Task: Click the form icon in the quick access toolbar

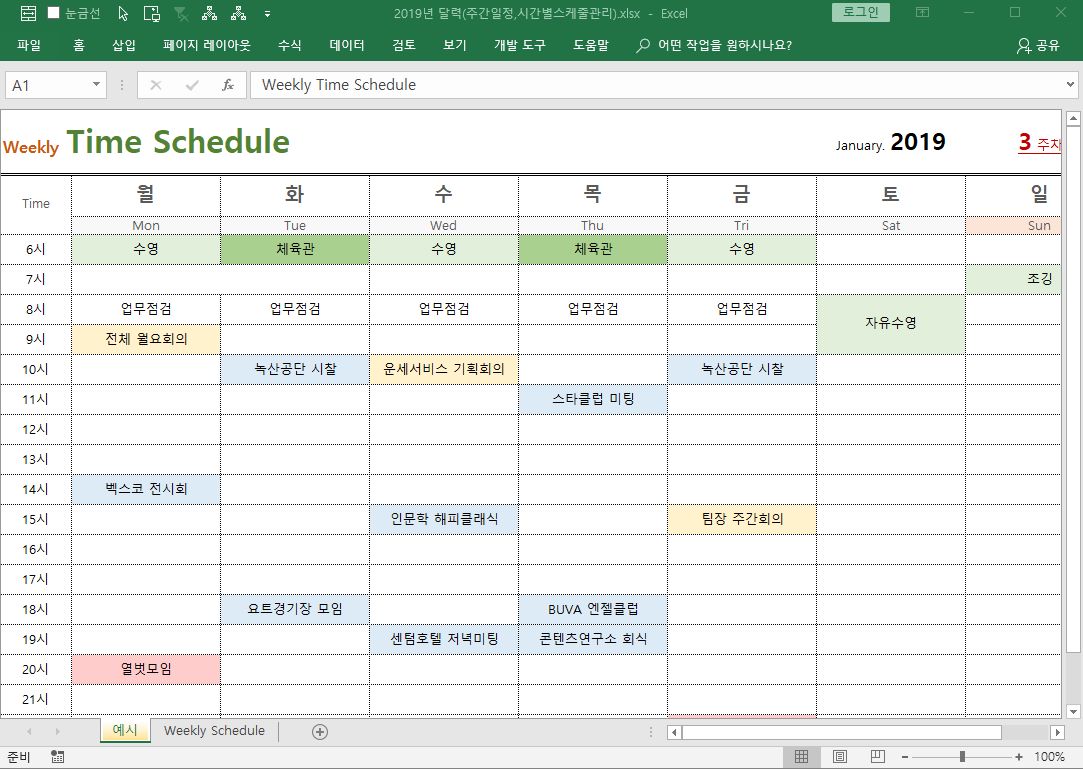Action: 28,13
